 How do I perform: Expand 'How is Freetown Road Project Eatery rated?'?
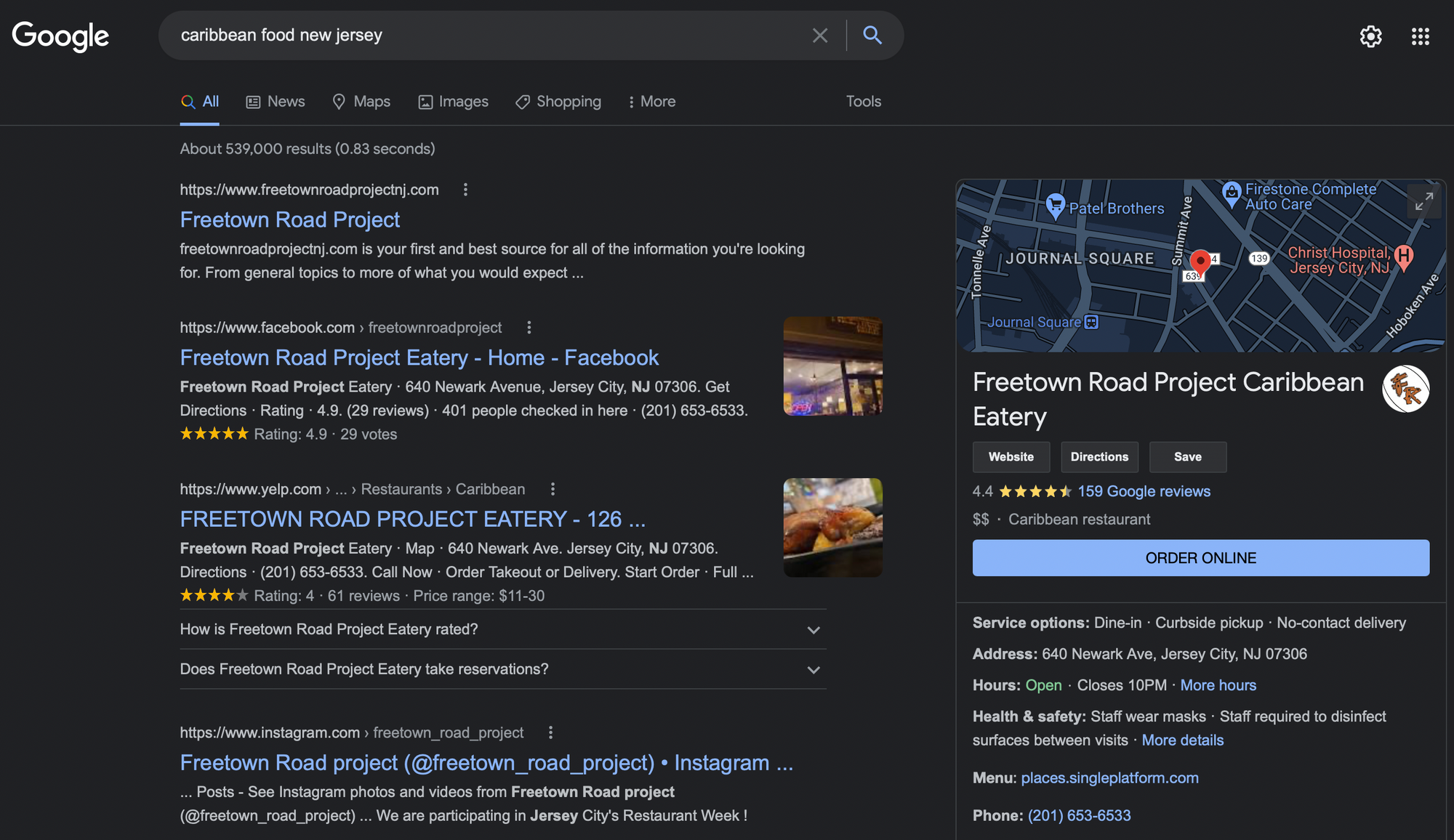click(814, 630)
